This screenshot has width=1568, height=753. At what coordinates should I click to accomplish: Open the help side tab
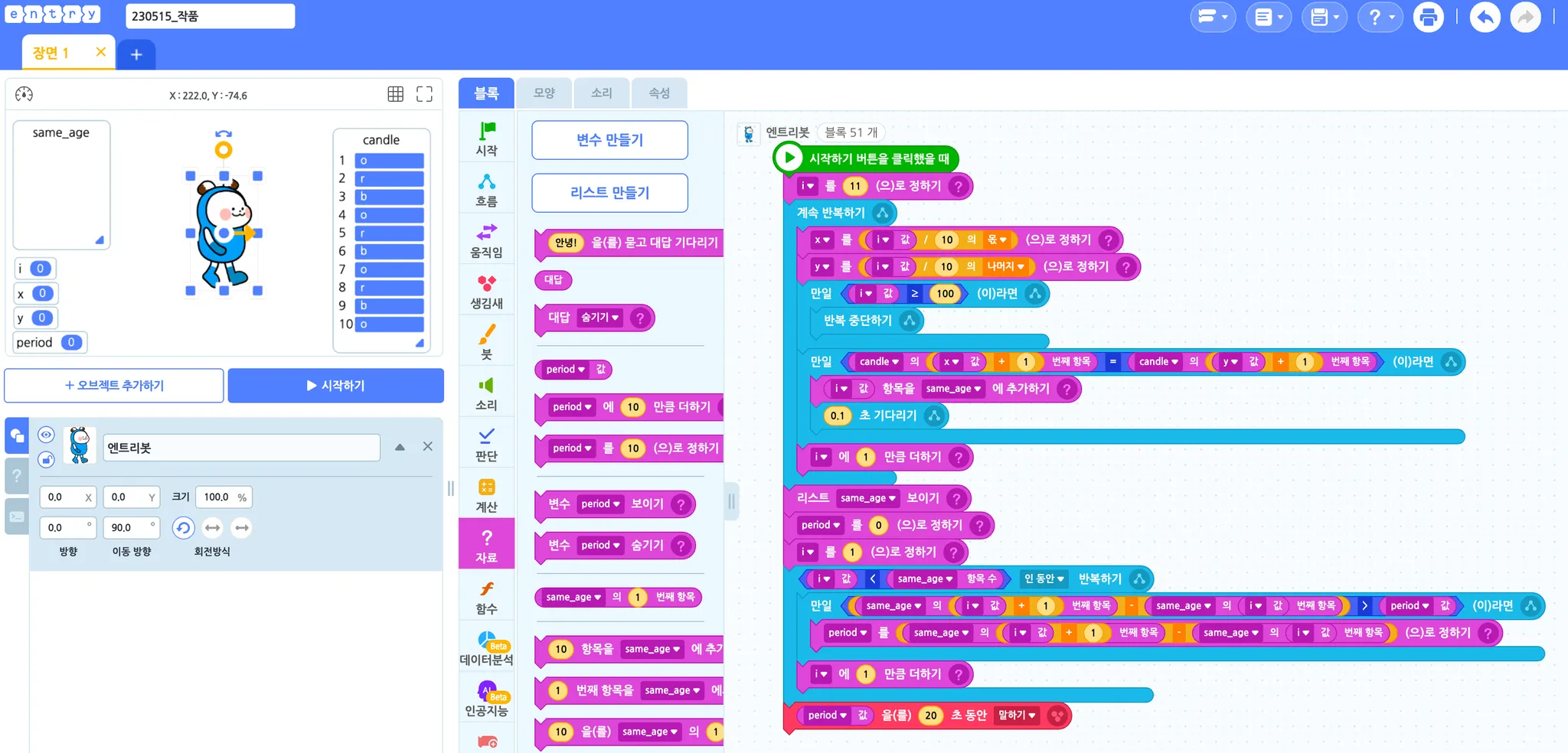(17, 476)
